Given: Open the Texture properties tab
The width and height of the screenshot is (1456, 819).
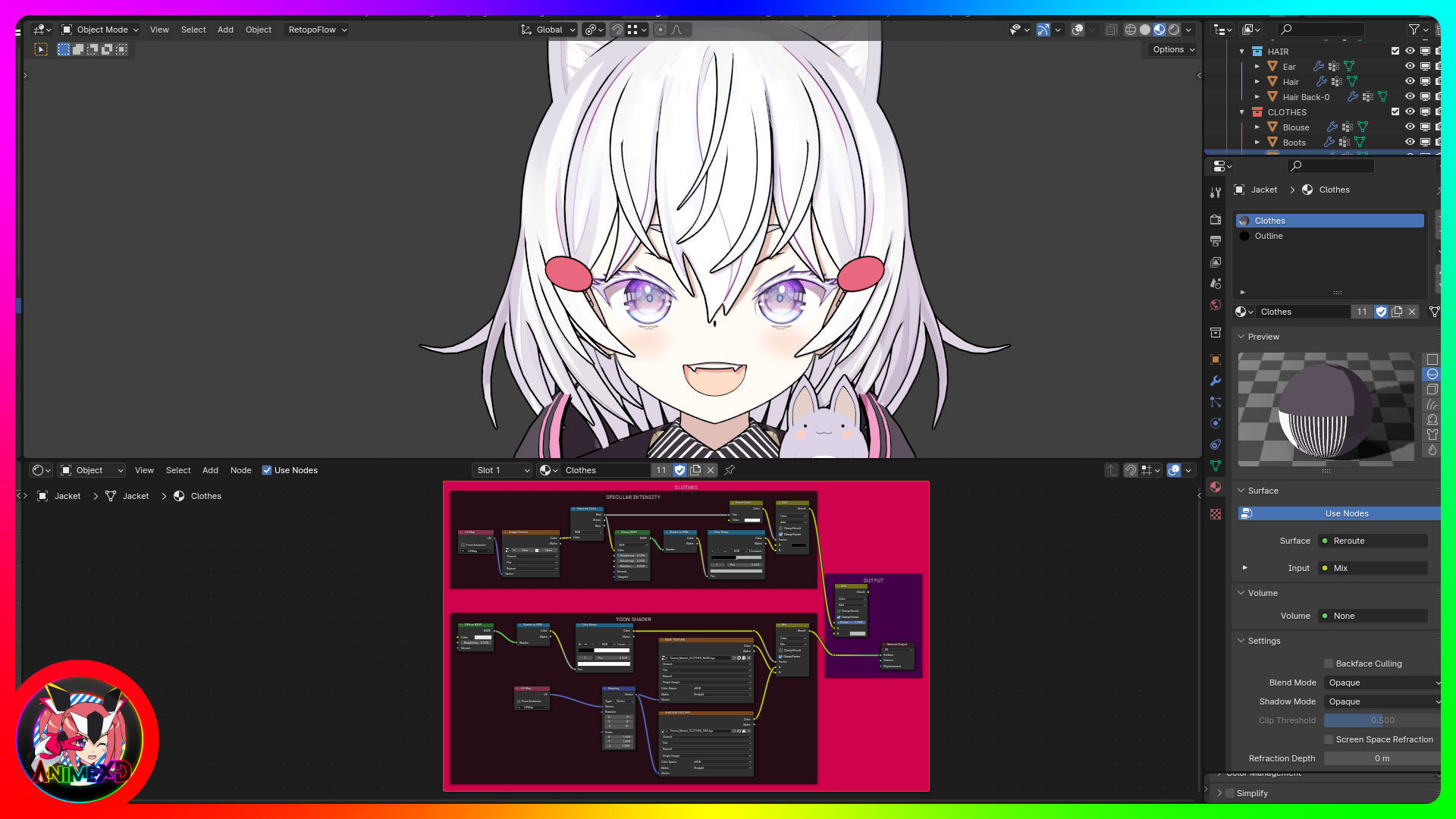Looking at the screenshot, I should pyautogui.click(x=1216, y=514).
